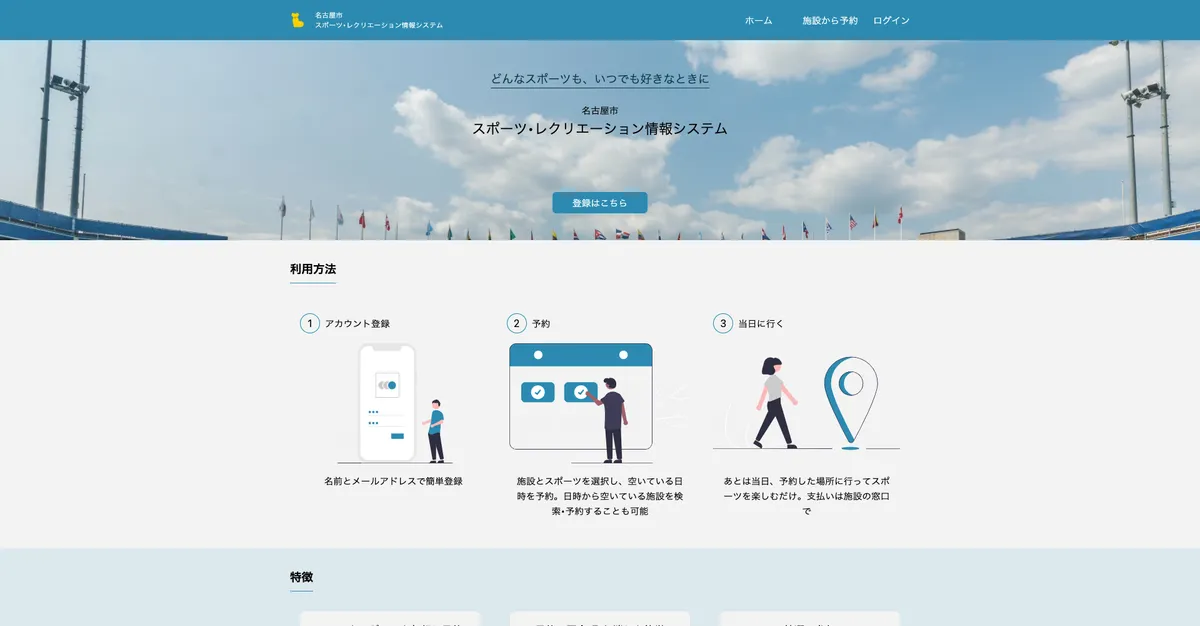Click the description starting あとは当日
This screenshot has height=626, width=1200.
pyautogui.click(x=806, y=496)
